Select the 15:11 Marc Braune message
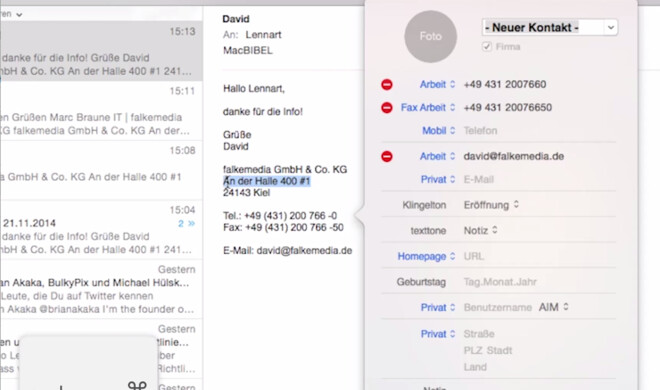 [x=101, y=111]
